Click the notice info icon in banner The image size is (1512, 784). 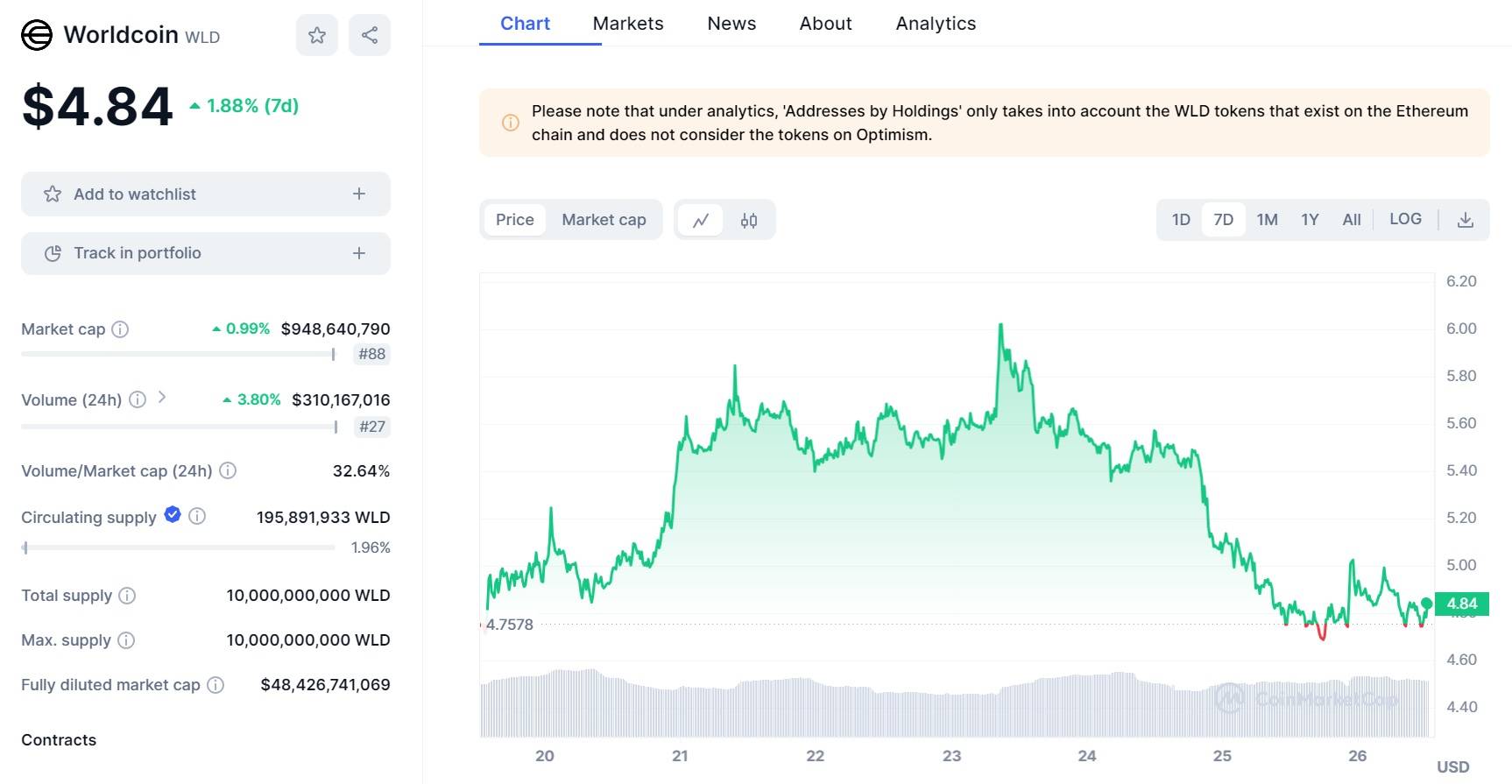click(x=510, y=123)
